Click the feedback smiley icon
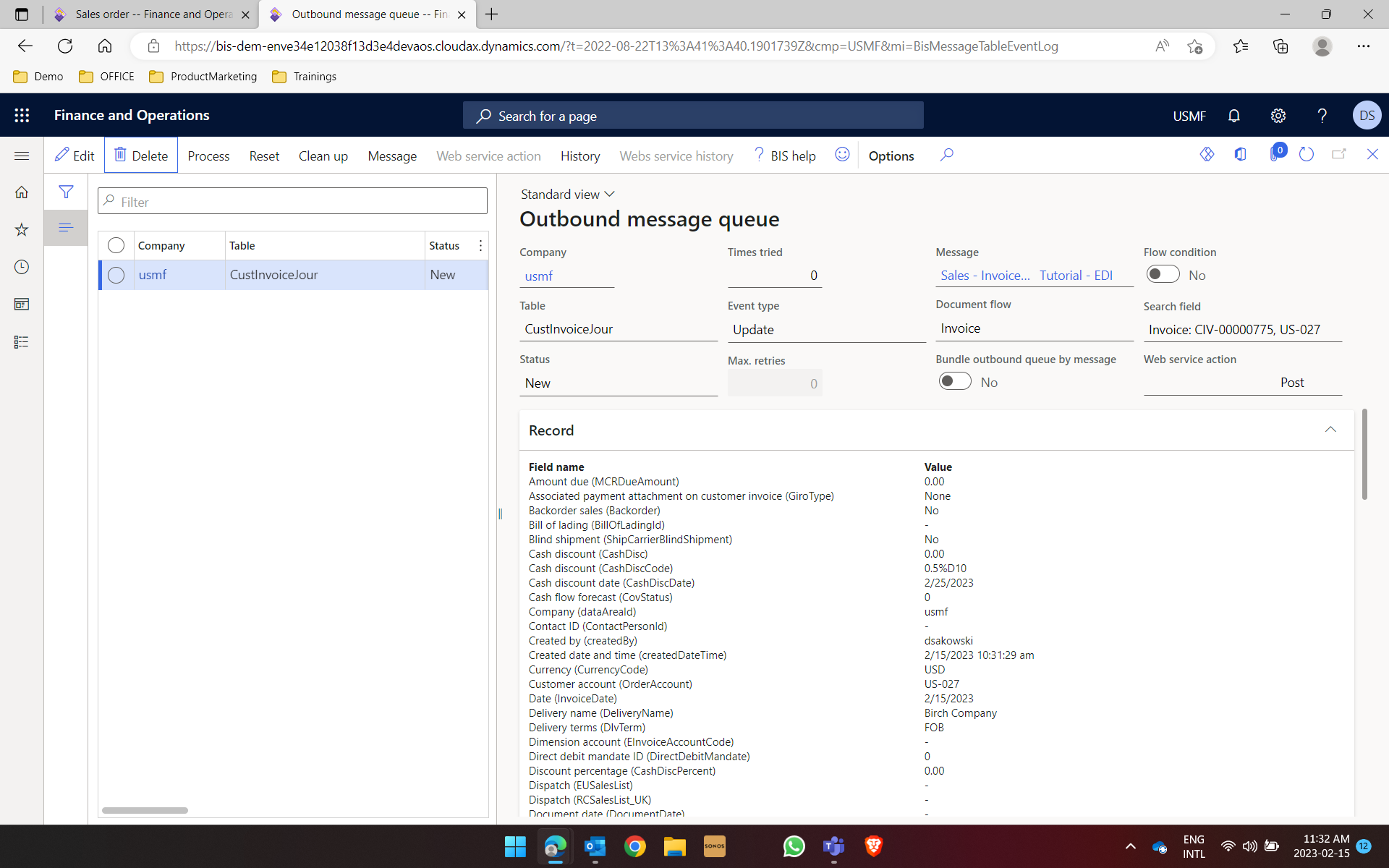Viewport: 1389px width, 868px height. point(842,155)
